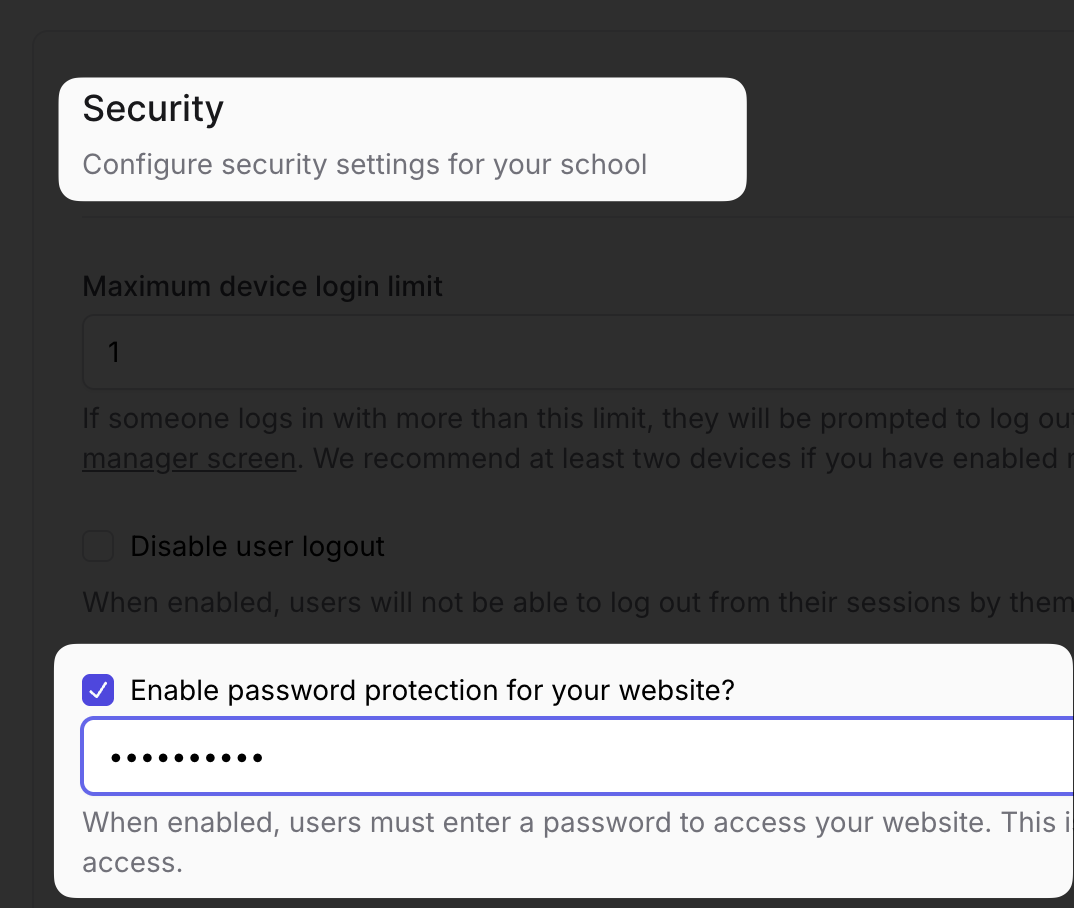1074x908 pixels.
Task: Click "Enable password protection for your website?" label
Action: pos(432,690)
